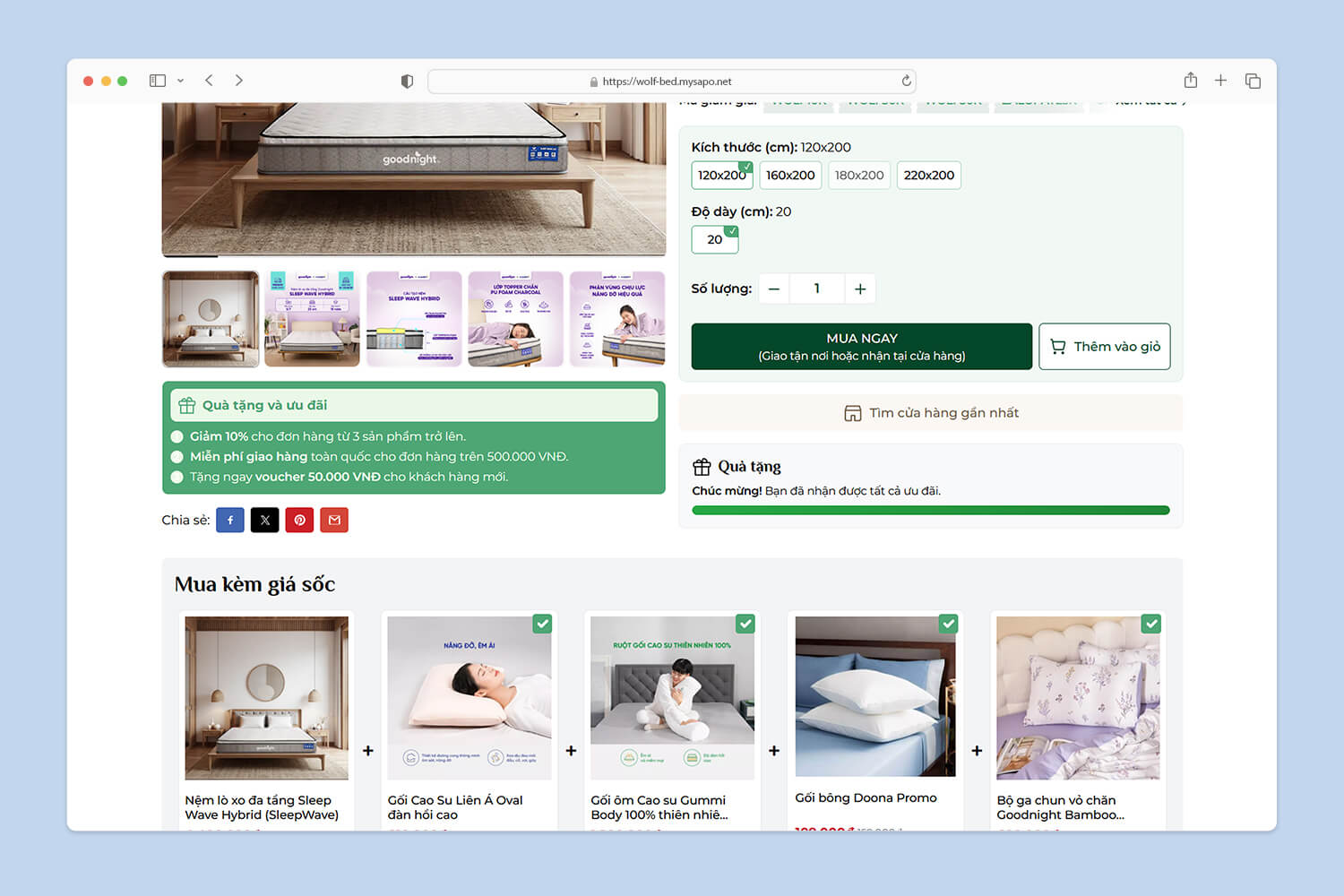Open Nệm lò xo đa tầng Sleep Wave link

pyautogui.click(x=262, y=807)
